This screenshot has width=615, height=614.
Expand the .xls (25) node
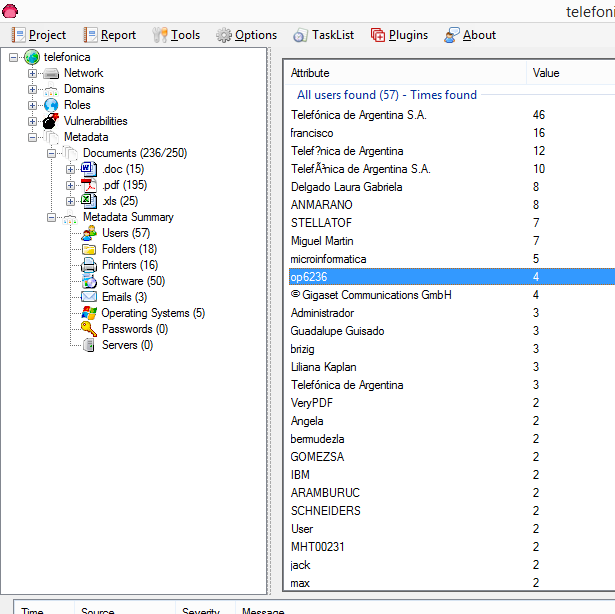click(70, 201)
